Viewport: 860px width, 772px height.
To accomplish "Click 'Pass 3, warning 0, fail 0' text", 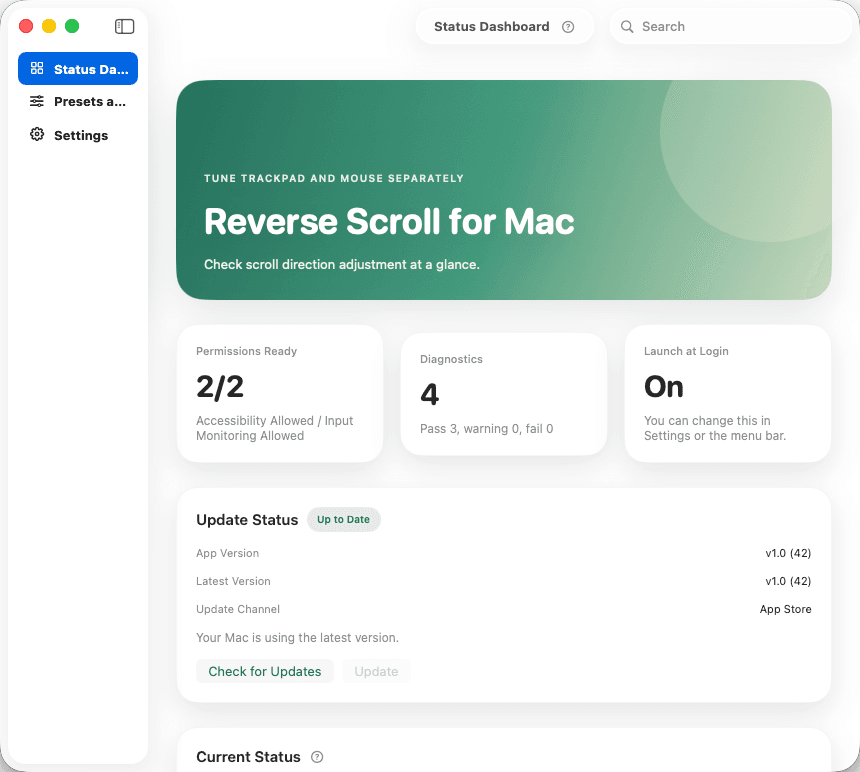I will point(486,429).
